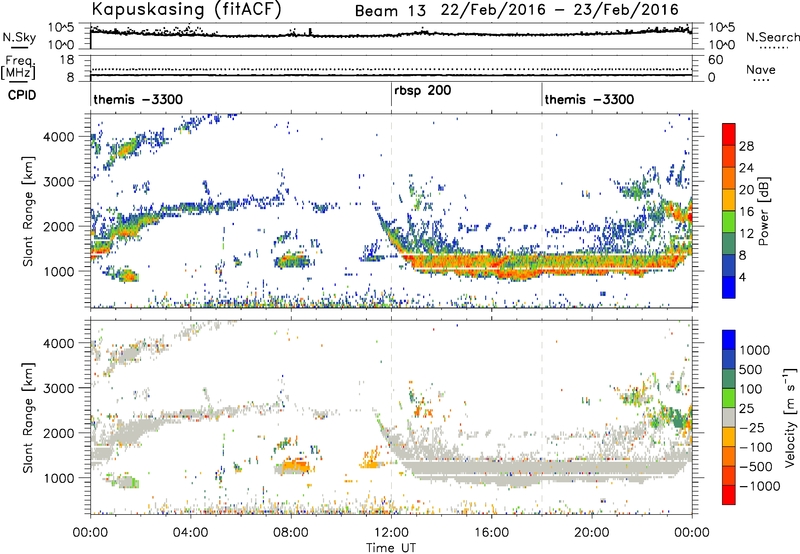Click the '16:00' time axis label
This screenshot has height=554, width=800.
click(x=491, y=533)
